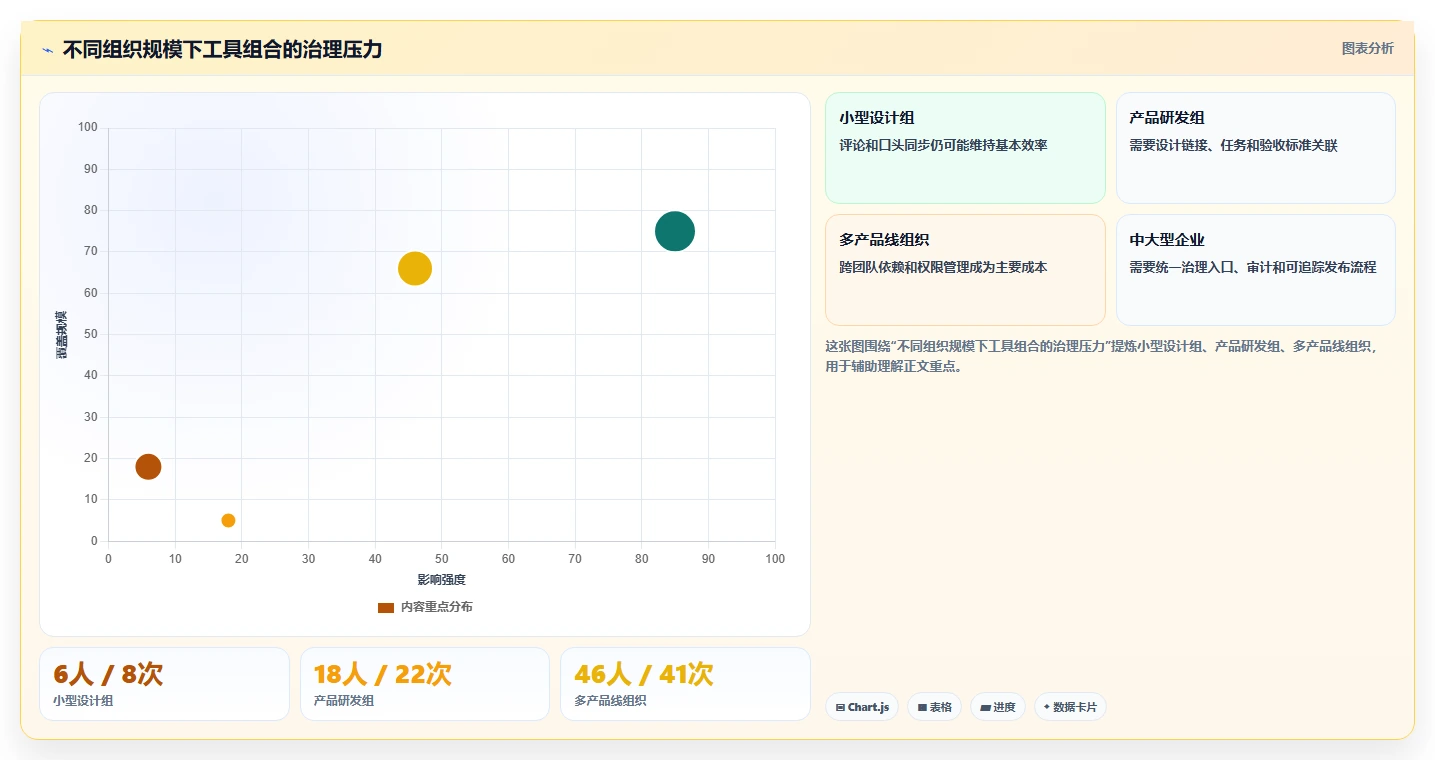
Task: Click the Chart.js tag
Action: pyautogui.click(x=862, y=707)
